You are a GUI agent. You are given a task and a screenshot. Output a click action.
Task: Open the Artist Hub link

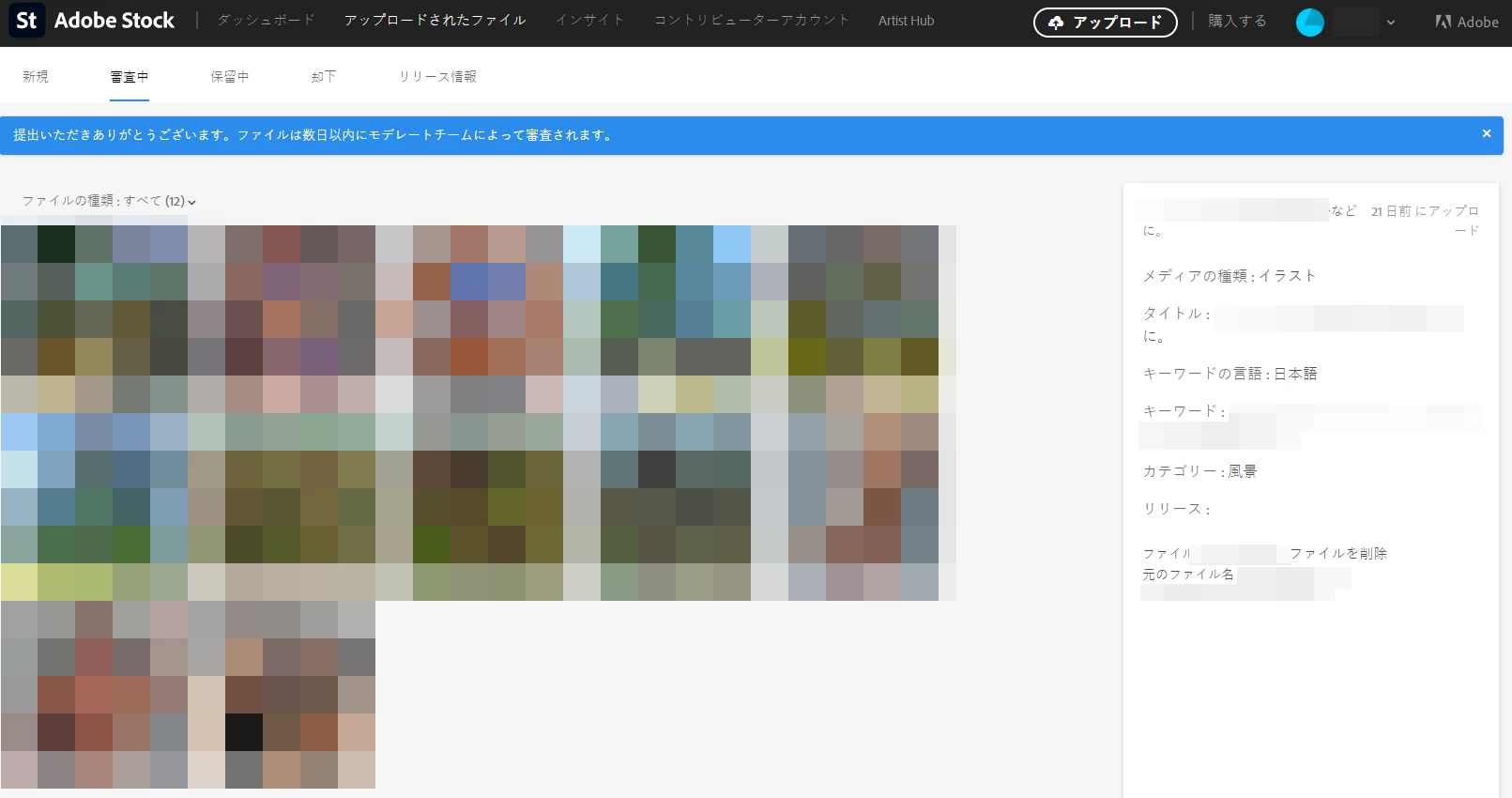tap(906, 21)
